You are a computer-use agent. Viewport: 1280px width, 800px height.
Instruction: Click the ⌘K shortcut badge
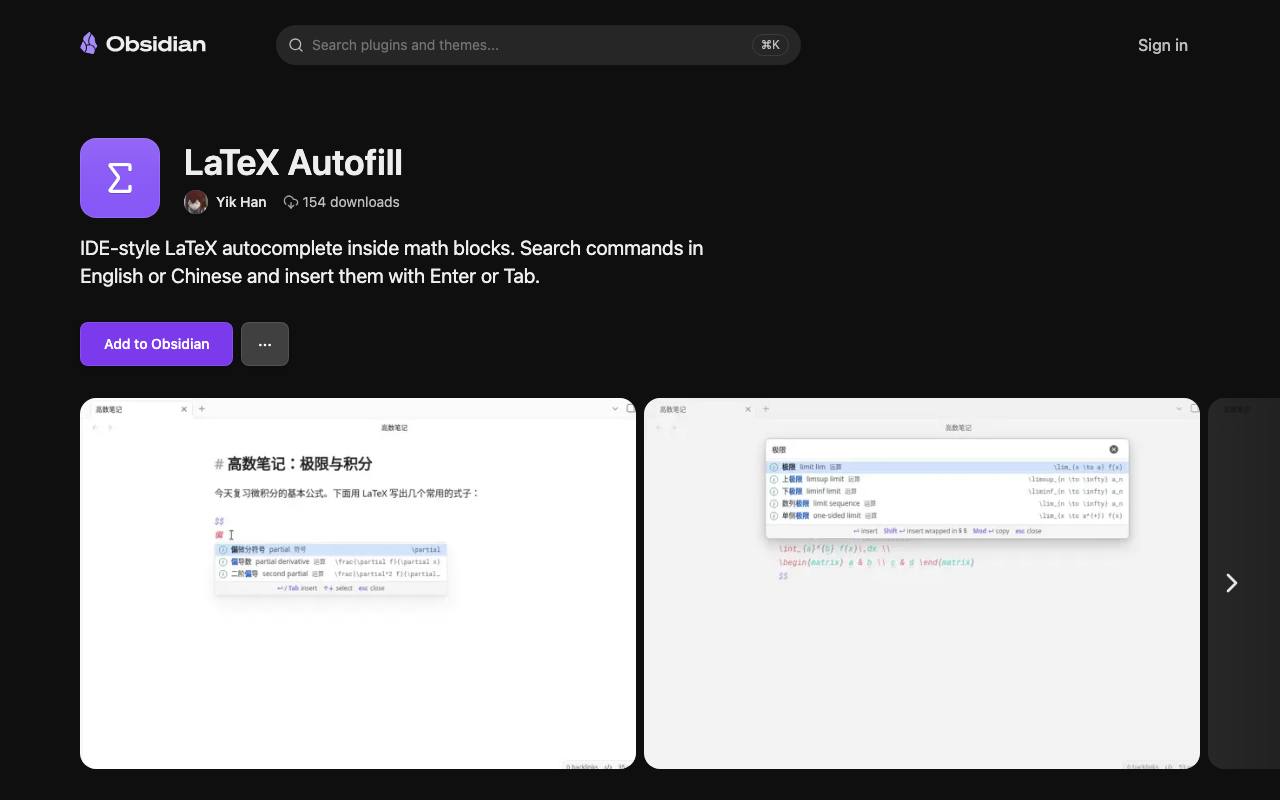click(x=770, y=45)
